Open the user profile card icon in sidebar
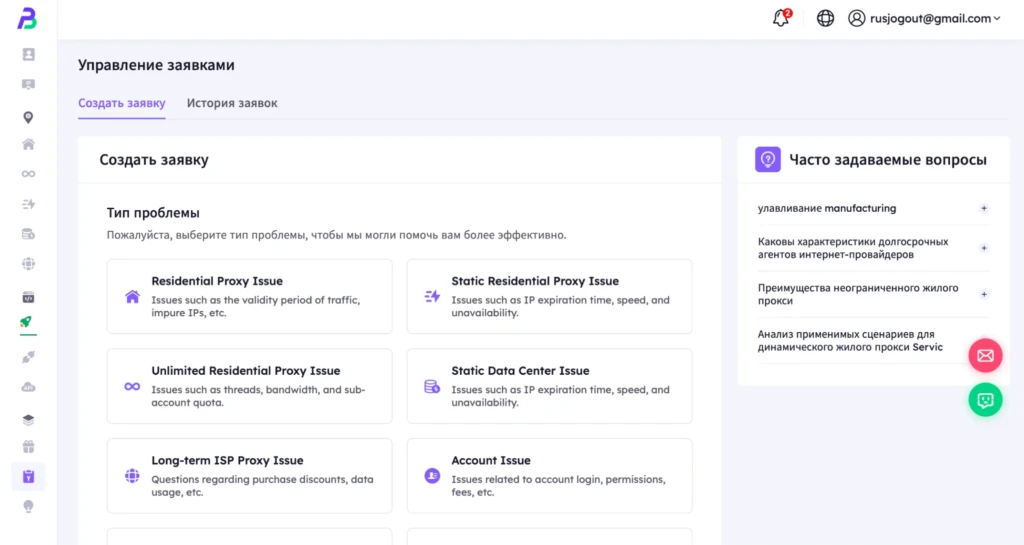1024x545 pixels. point(28,54)
